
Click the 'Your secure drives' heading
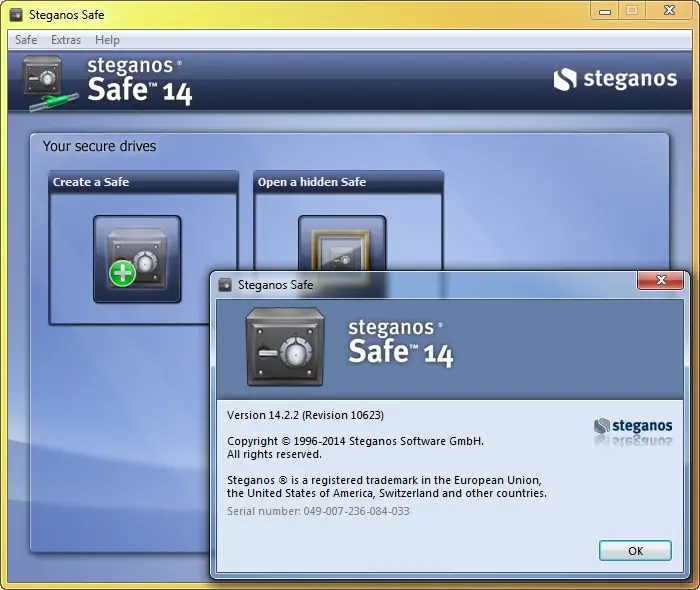(x=99, y=146)
